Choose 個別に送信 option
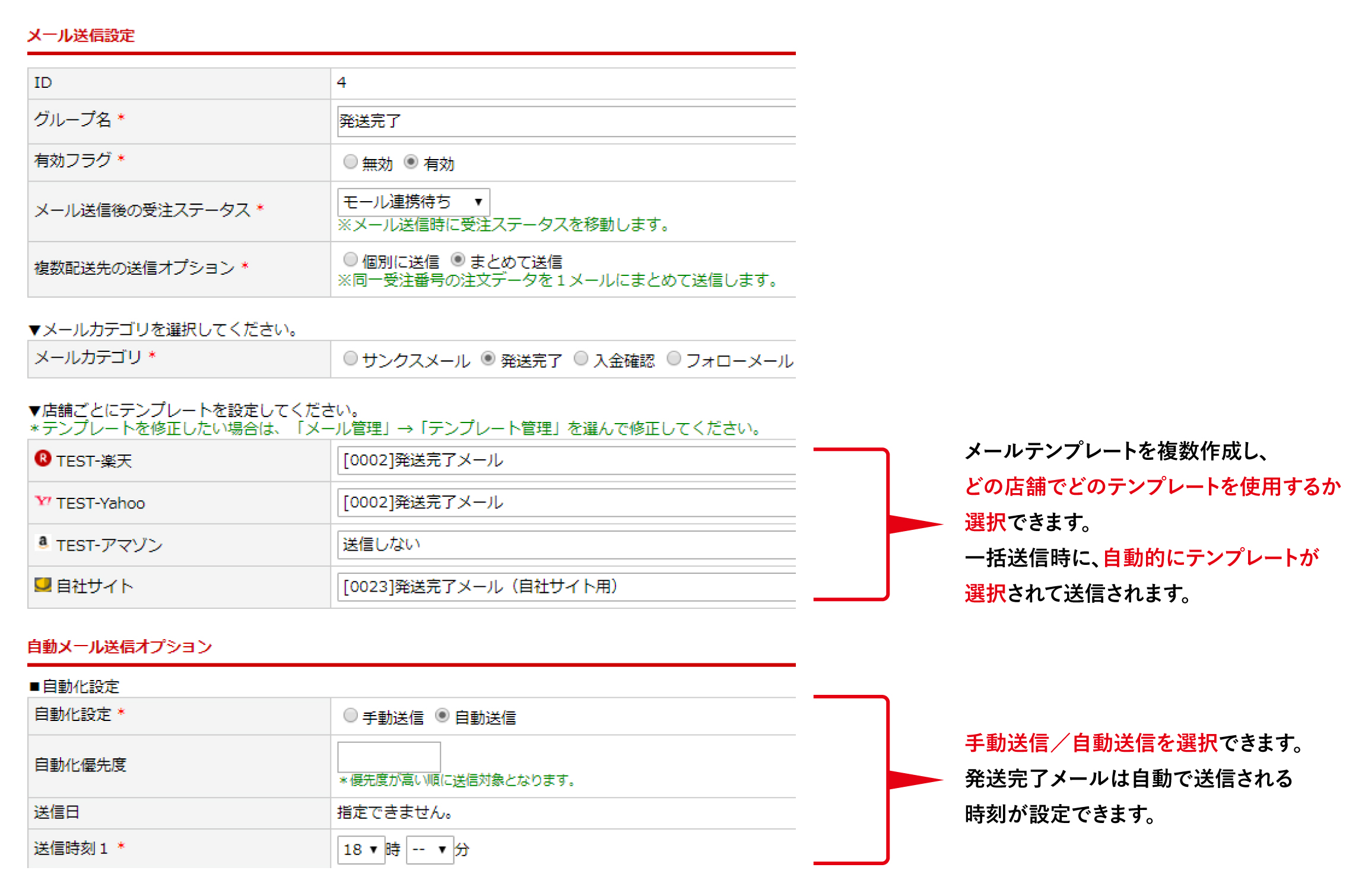The width and height of the screenshot is (1365, 896). click(350, 259)
